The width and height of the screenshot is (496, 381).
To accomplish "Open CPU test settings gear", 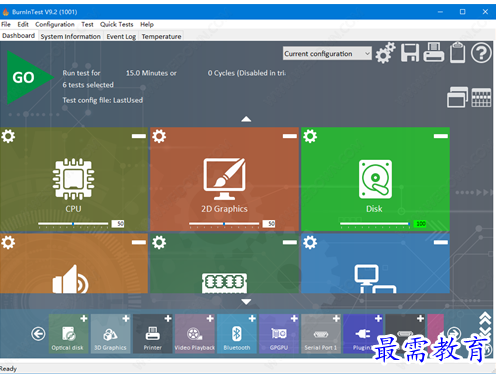I will pos(8,136).
